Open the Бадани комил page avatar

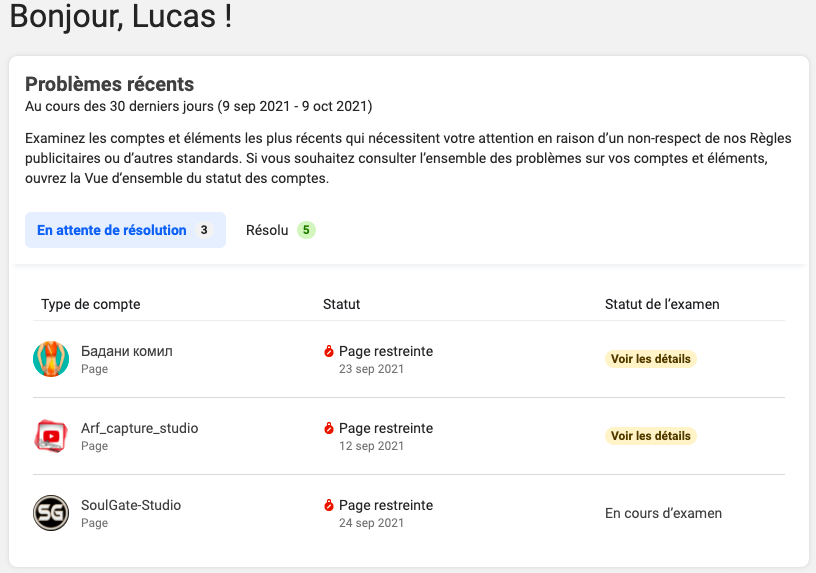coord(51,359)
